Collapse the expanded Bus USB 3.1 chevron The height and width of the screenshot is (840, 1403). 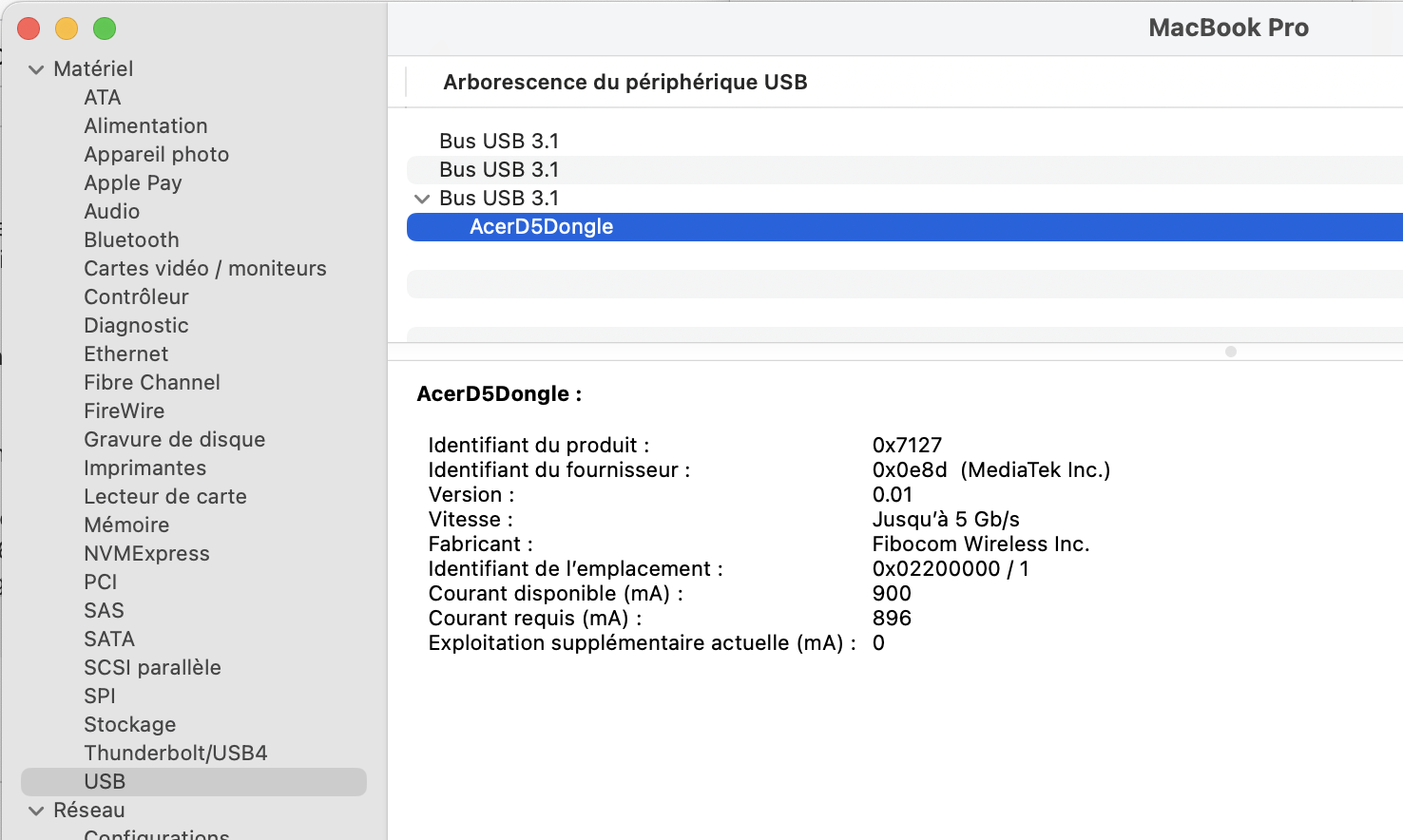422,199
